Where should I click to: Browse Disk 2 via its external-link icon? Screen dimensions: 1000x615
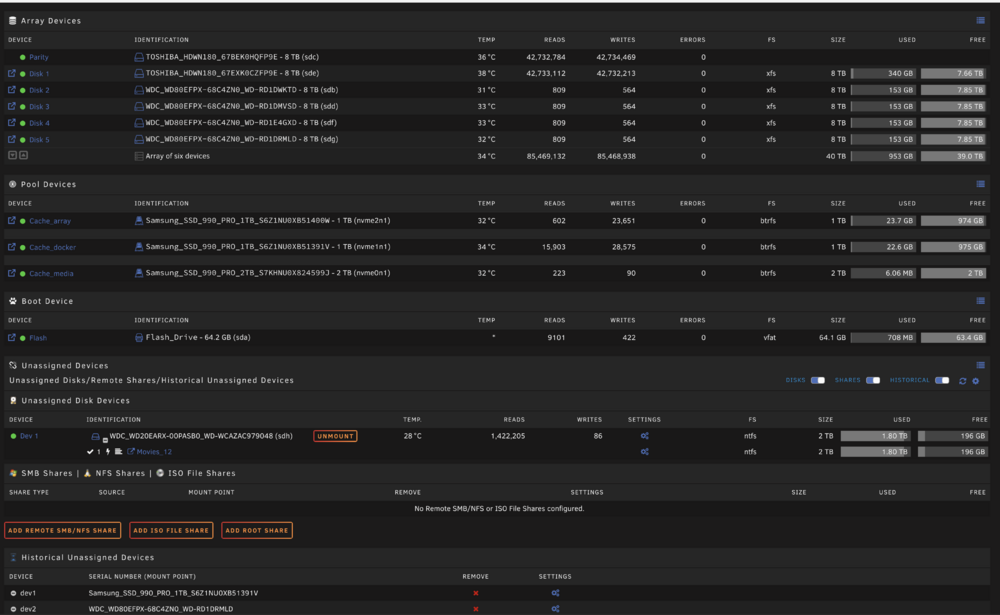[x=11, y=90]
